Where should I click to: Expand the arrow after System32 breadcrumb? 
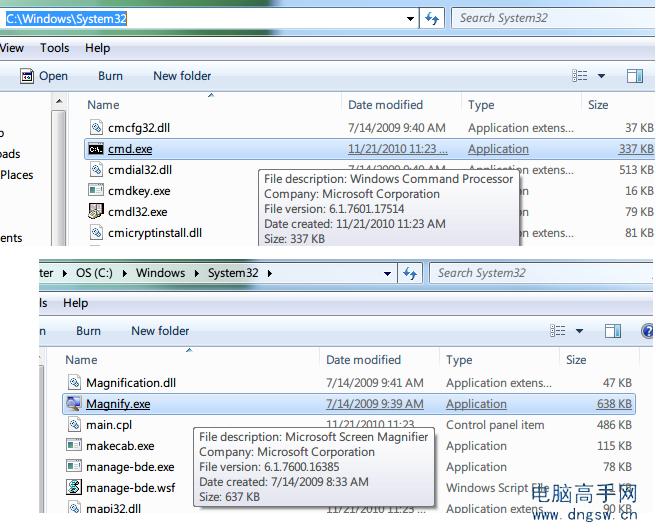(x=270, y=273)
